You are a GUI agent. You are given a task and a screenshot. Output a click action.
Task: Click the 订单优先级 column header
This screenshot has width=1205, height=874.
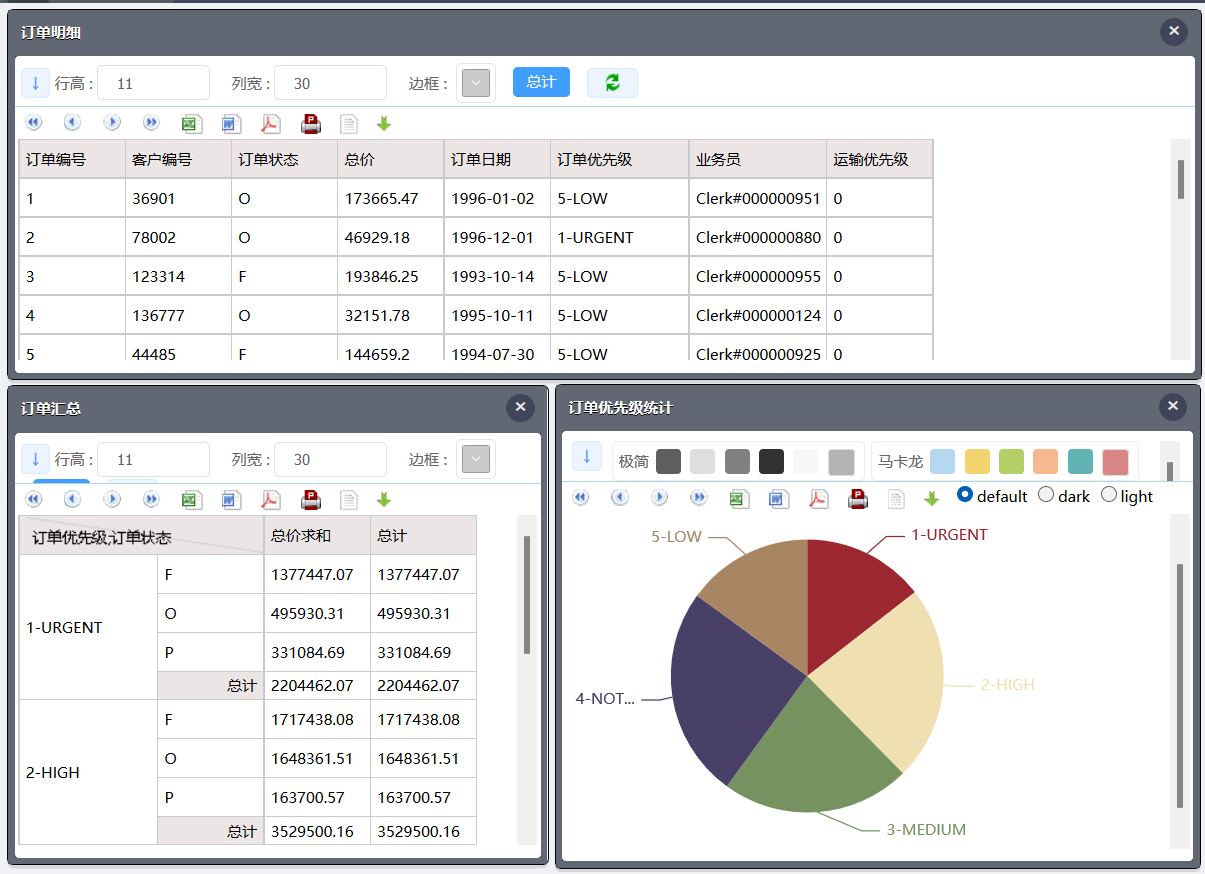pos(619,159)
